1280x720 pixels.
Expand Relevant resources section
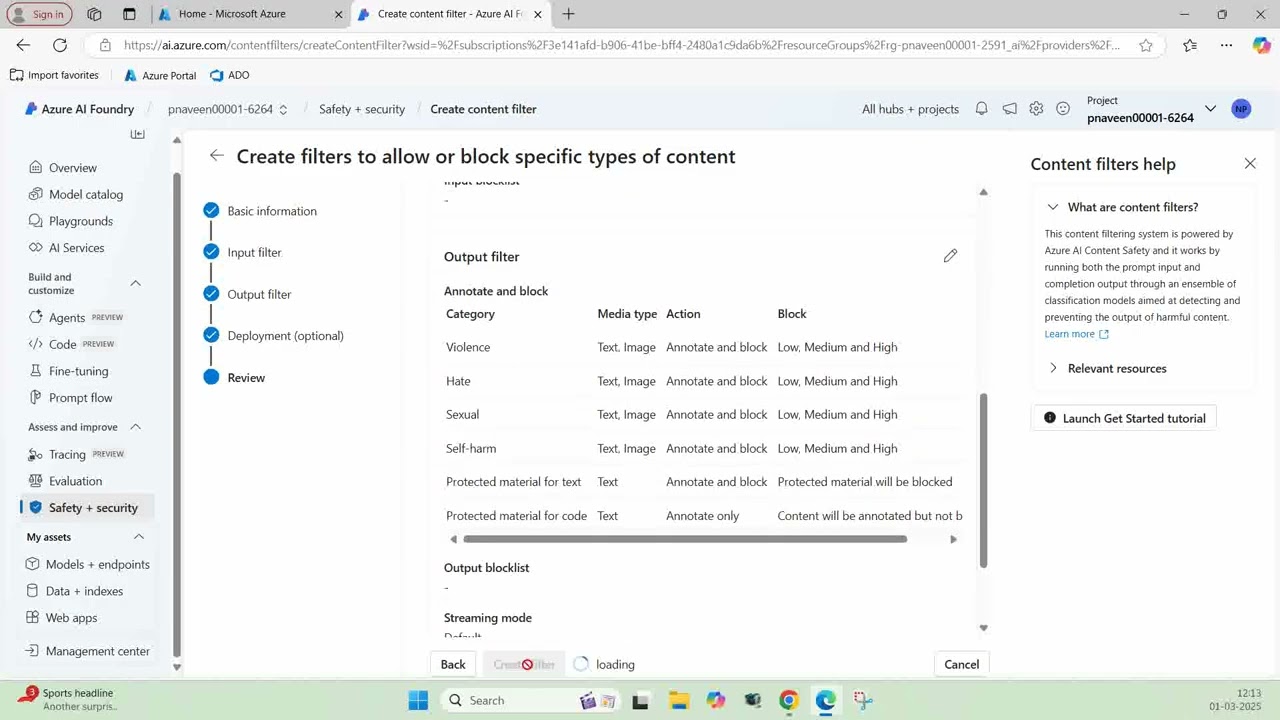point(1053,368)
